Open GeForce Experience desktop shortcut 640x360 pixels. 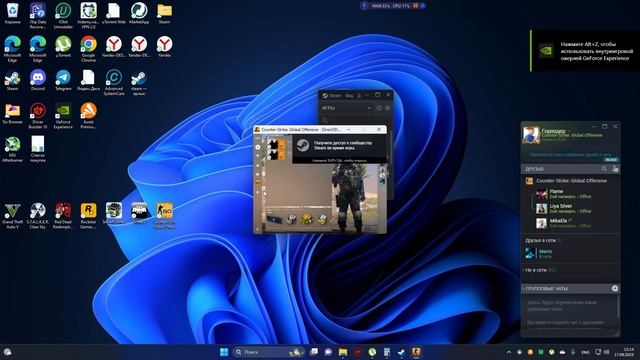click(63, 116)
